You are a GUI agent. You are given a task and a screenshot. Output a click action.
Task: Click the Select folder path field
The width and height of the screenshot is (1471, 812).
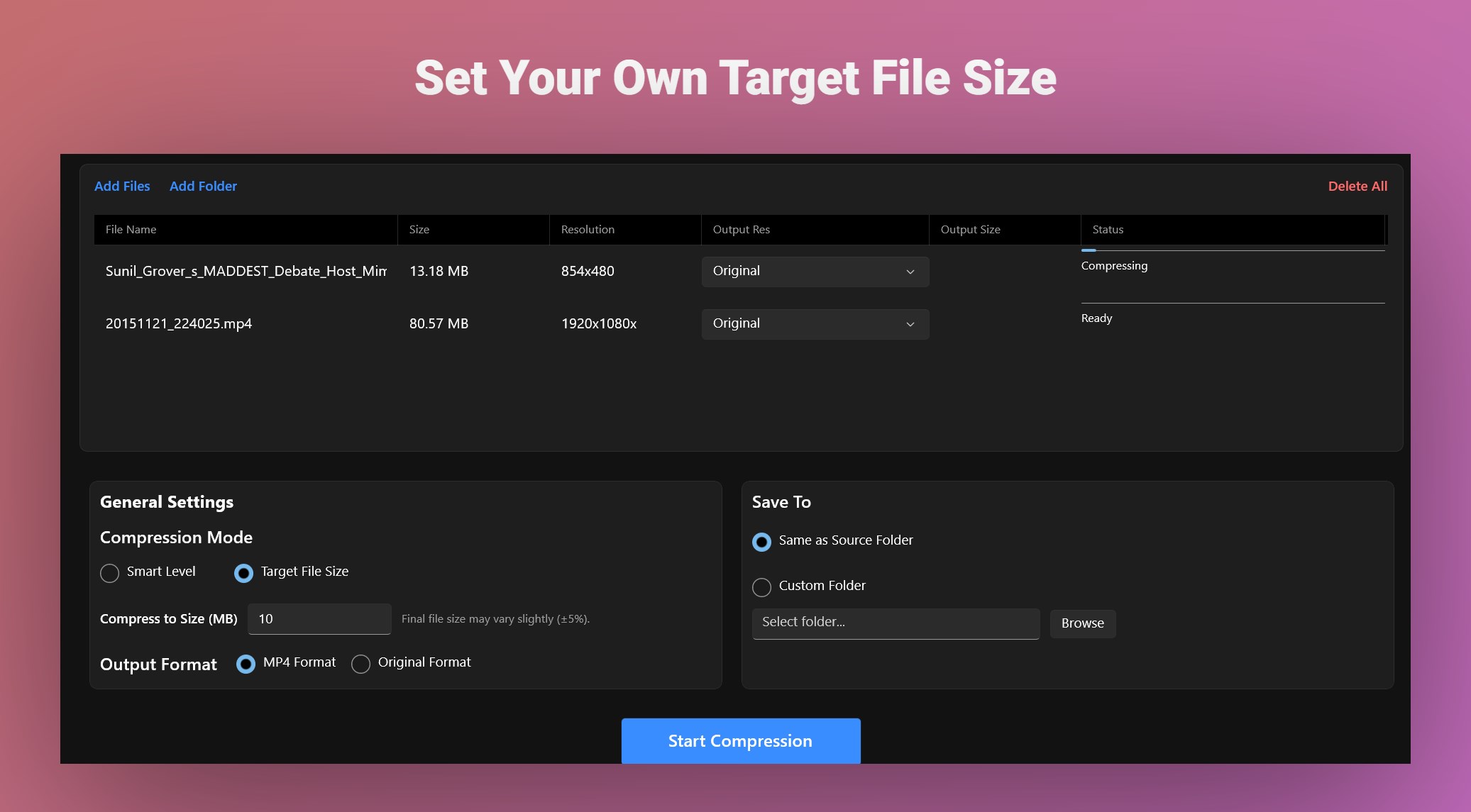(895, 623)
